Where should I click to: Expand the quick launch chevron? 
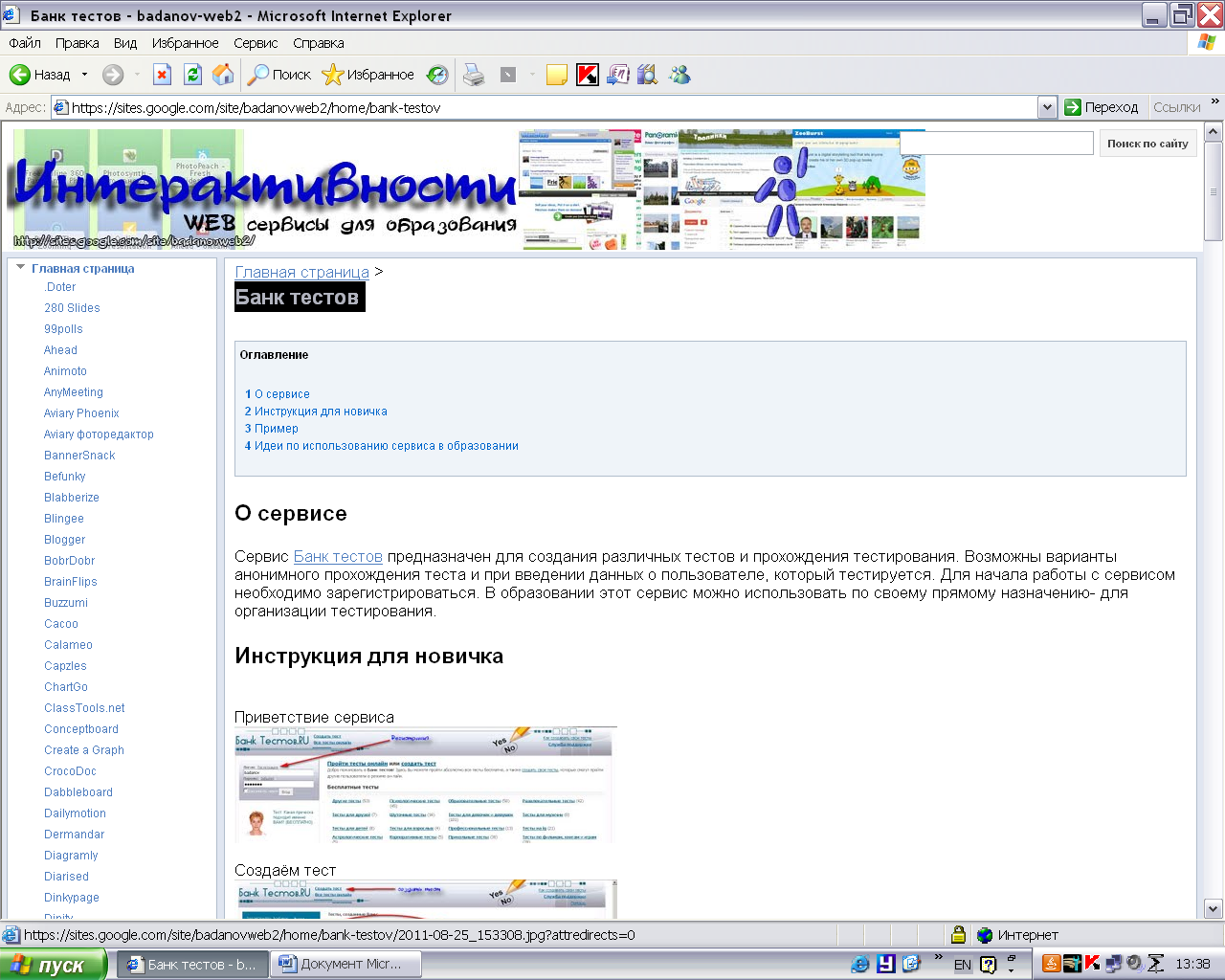(x=938, y=957)
